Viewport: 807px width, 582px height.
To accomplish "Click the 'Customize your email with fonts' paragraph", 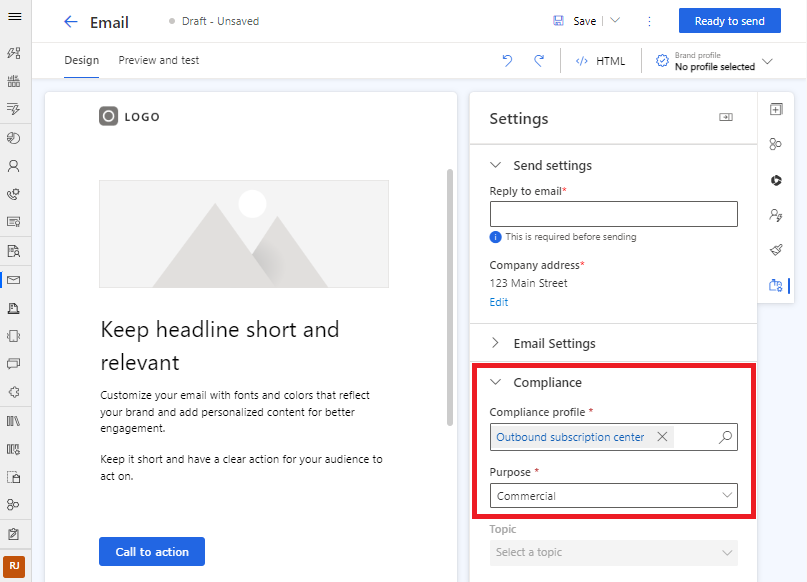I will (235, 412).
